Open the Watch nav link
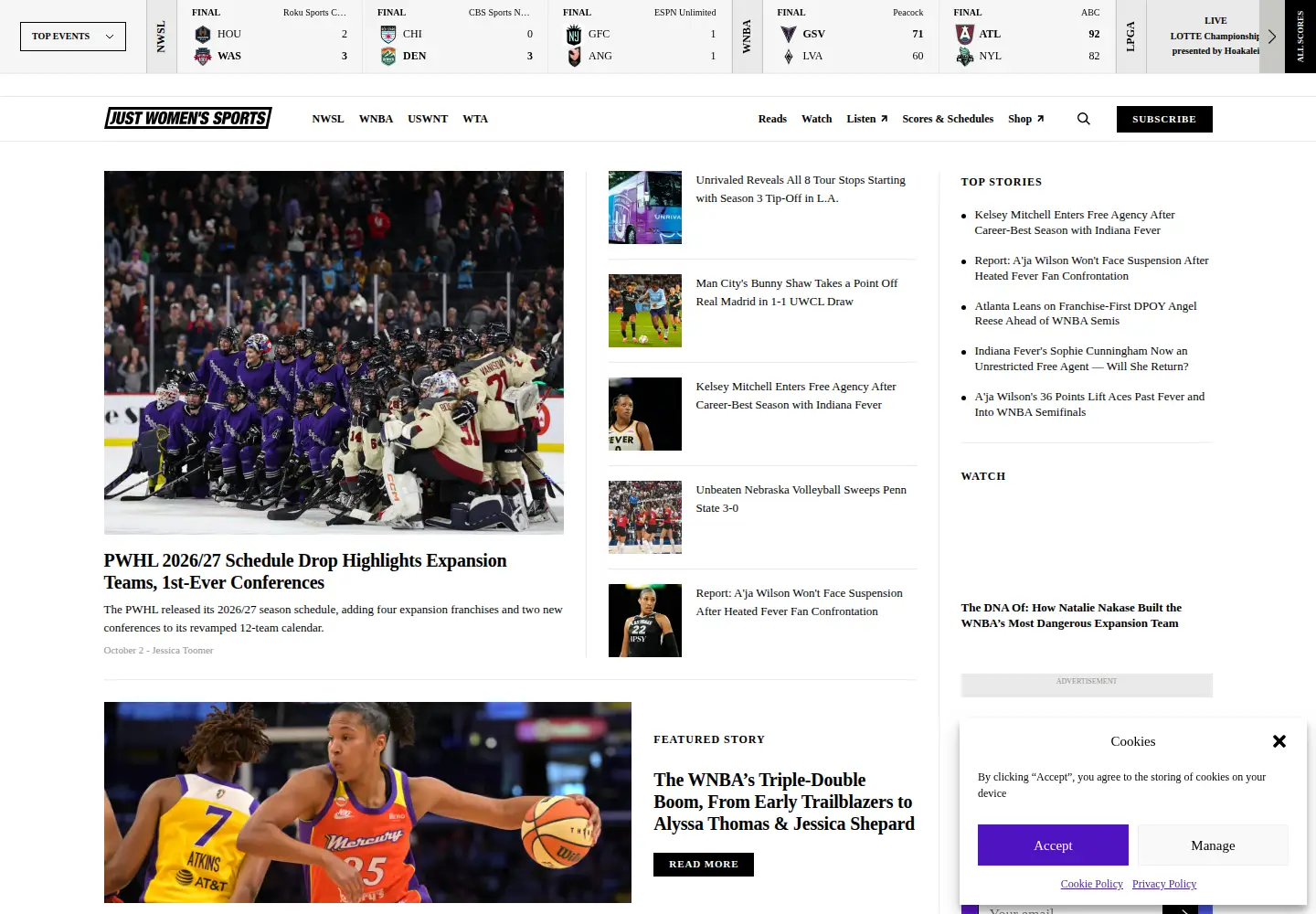This screenshot has height=914, width=1316. click(x=817, y=119)
